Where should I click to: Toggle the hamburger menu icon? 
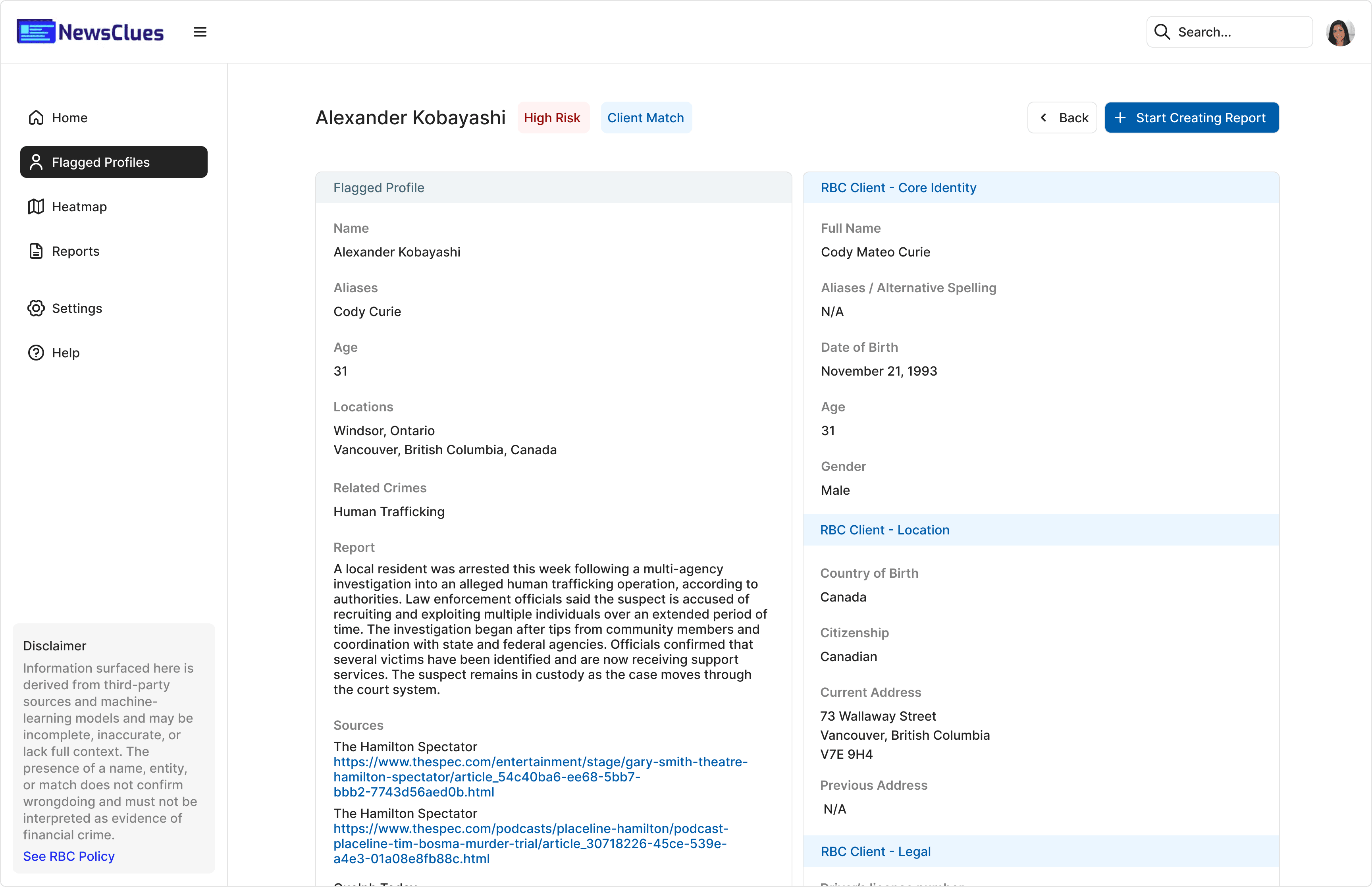tap(200, 32)
